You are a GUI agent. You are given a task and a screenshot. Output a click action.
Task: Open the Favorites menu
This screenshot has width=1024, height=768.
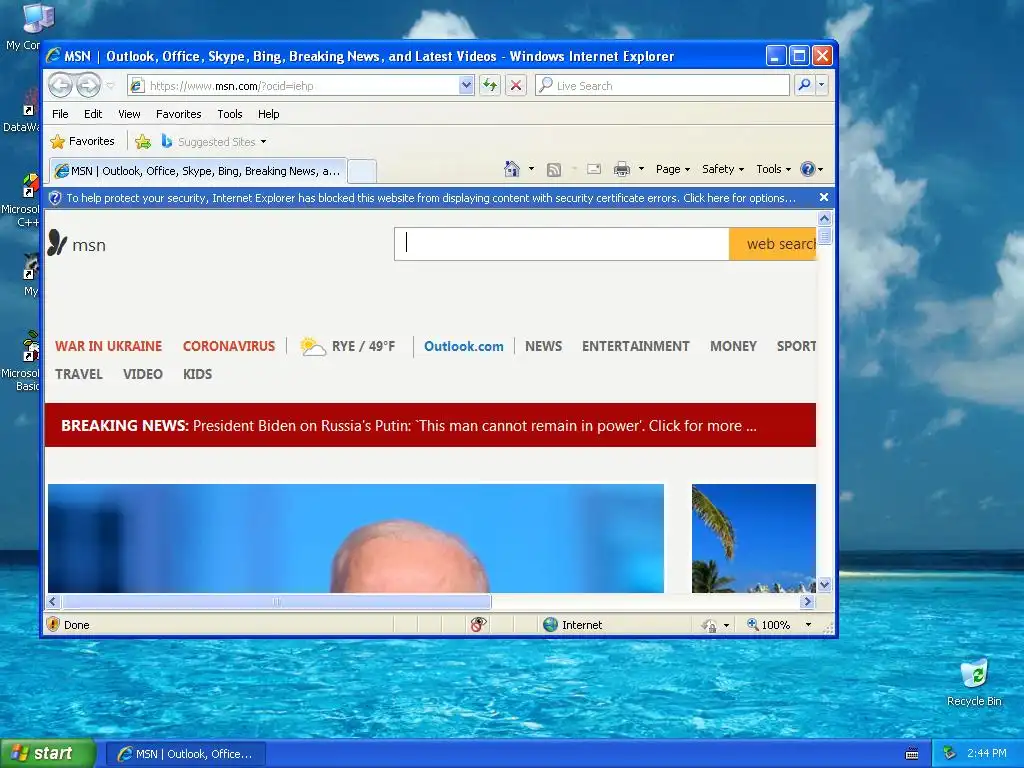(178, 114)
